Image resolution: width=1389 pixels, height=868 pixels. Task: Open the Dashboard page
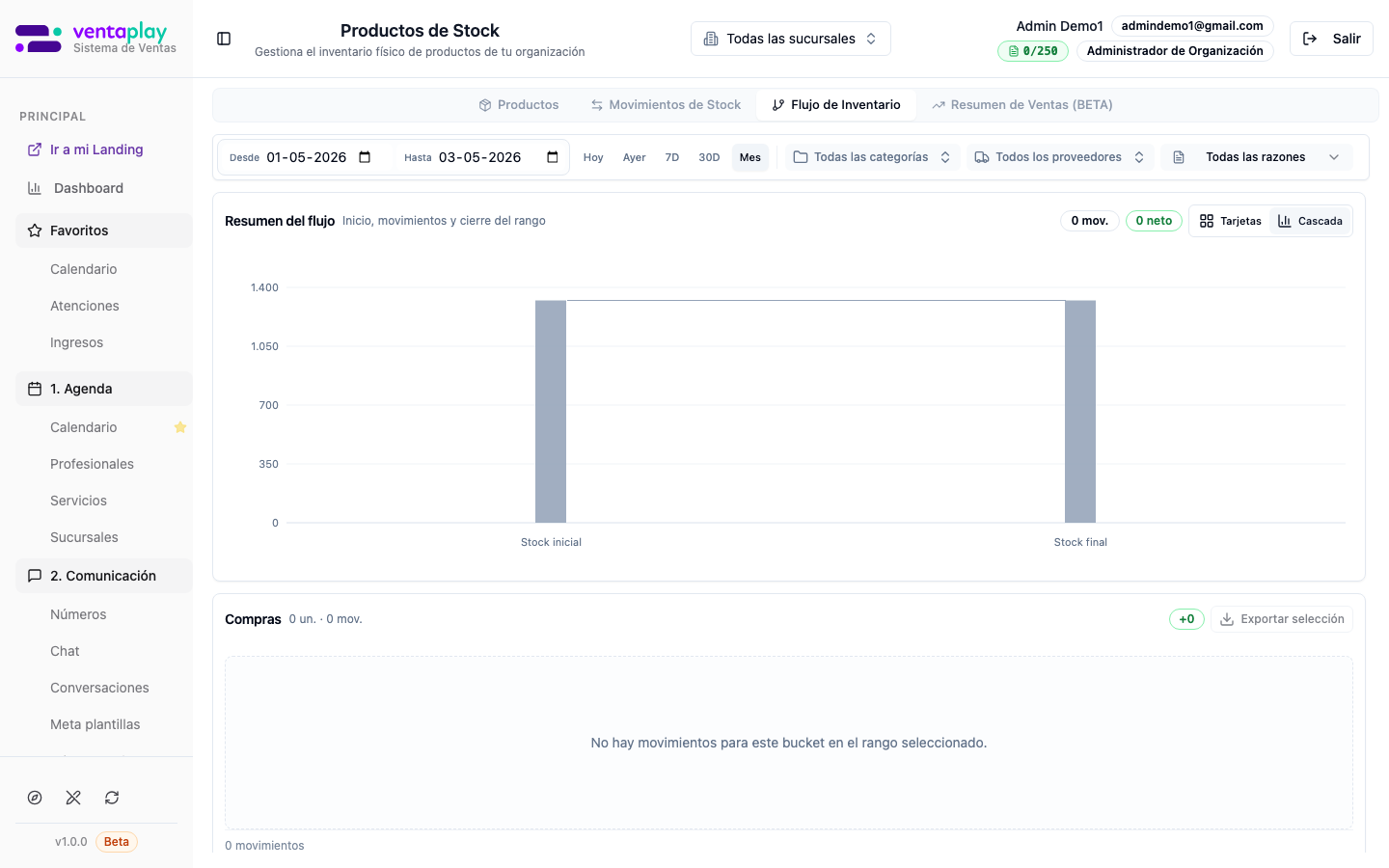click(x=89, y=188)
